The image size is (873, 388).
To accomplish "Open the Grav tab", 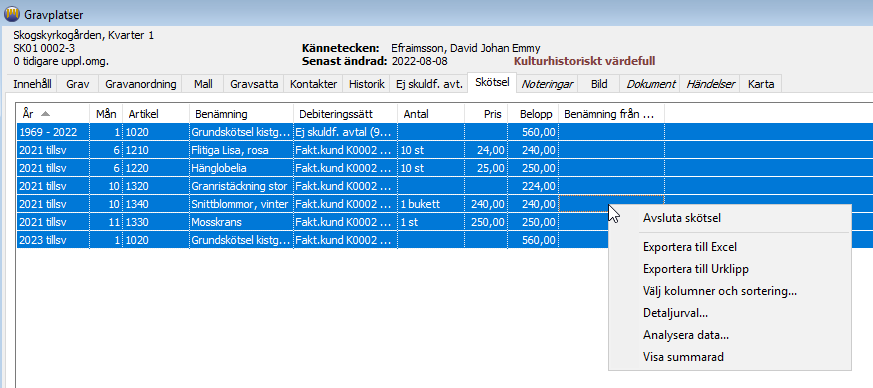I will [x=78, y=85].
